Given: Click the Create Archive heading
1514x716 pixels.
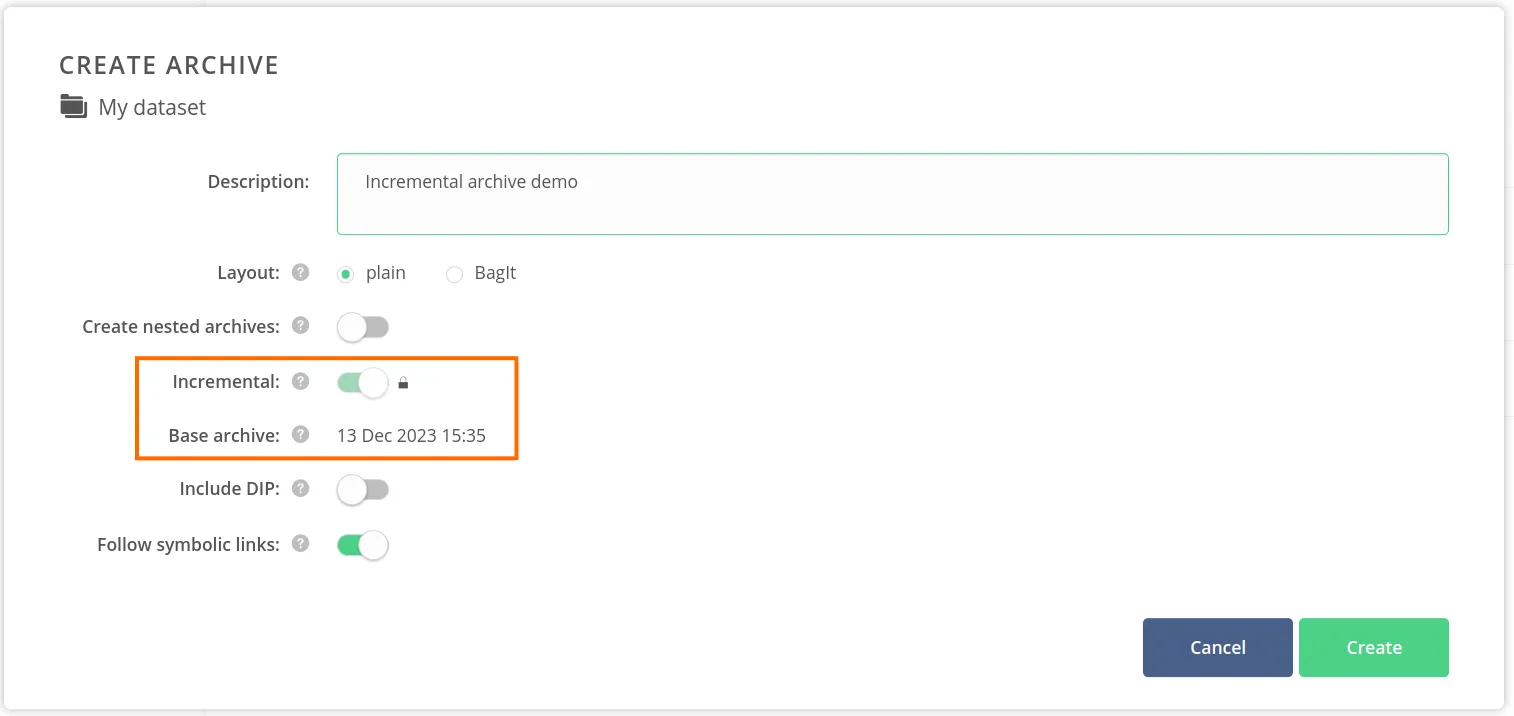Looking at the screenshot, I should pos(169,65).
